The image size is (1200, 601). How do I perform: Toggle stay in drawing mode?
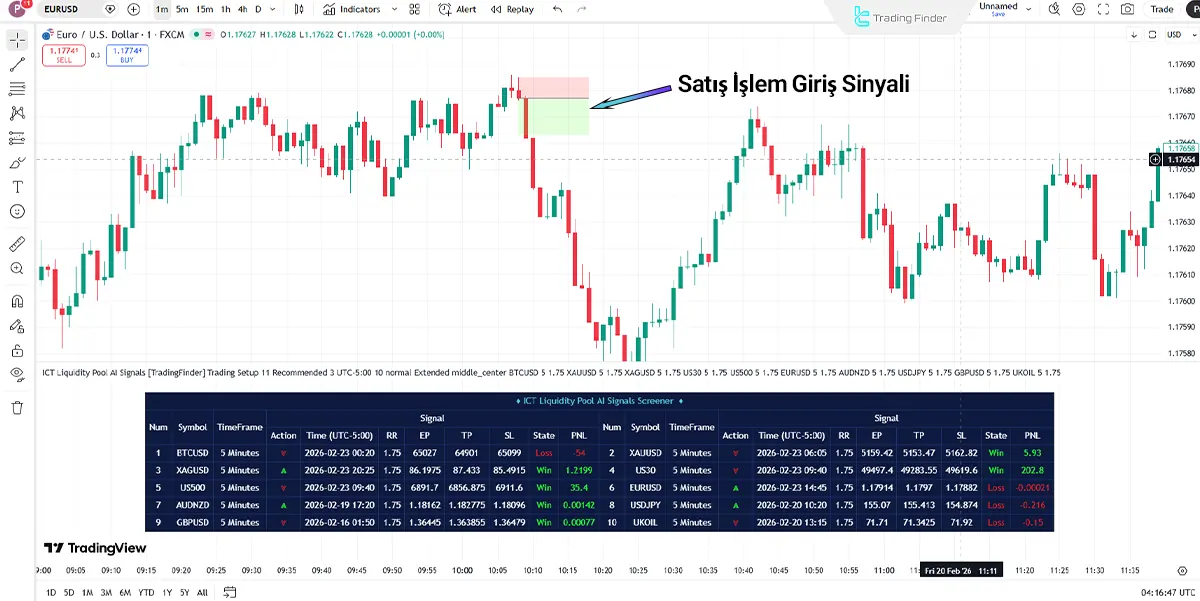point(17,326)
